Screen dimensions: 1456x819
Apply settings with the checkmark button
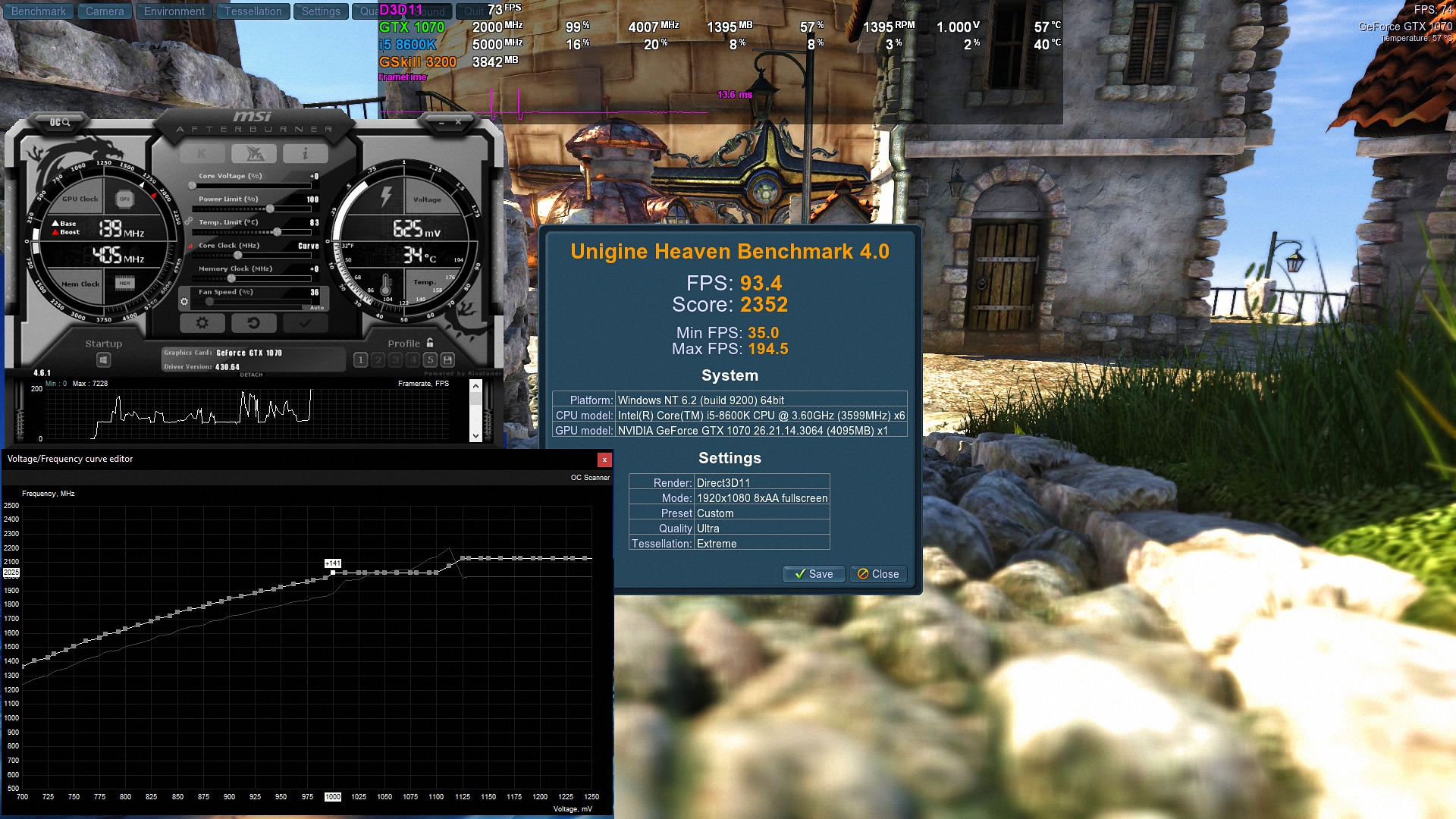click(305, 323)
